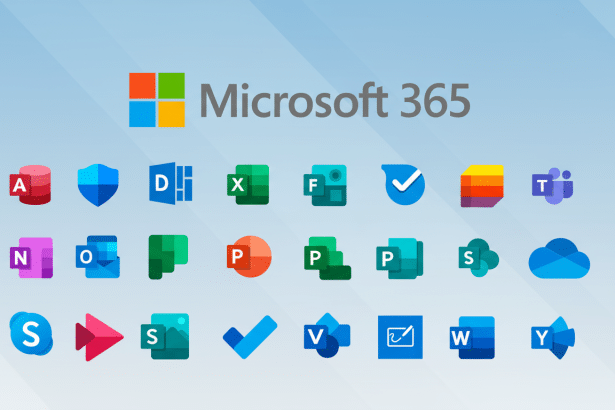This screenshot has width=615, height=410.
Task: Click the Kaizala checkmark bubble icon
Action: [403, 184]
